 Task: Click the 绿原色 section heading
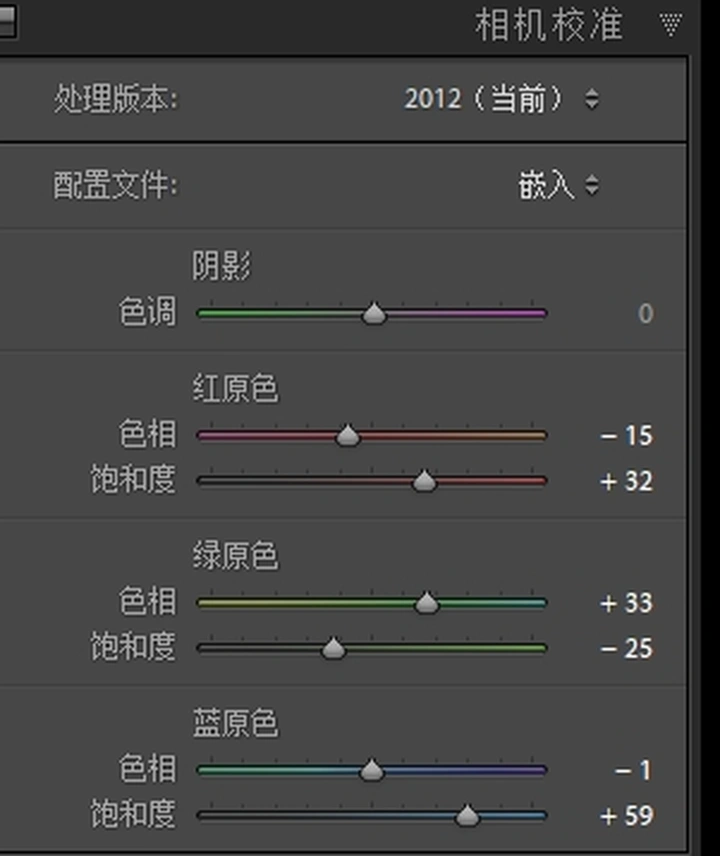[x=235, y=556]
